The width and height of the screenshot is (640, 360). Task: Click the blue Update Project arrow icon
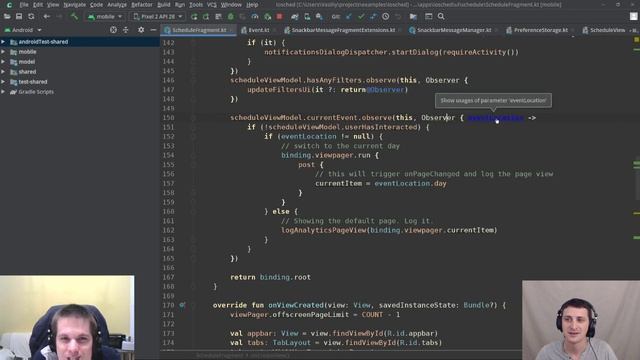(x=349, y=17)
